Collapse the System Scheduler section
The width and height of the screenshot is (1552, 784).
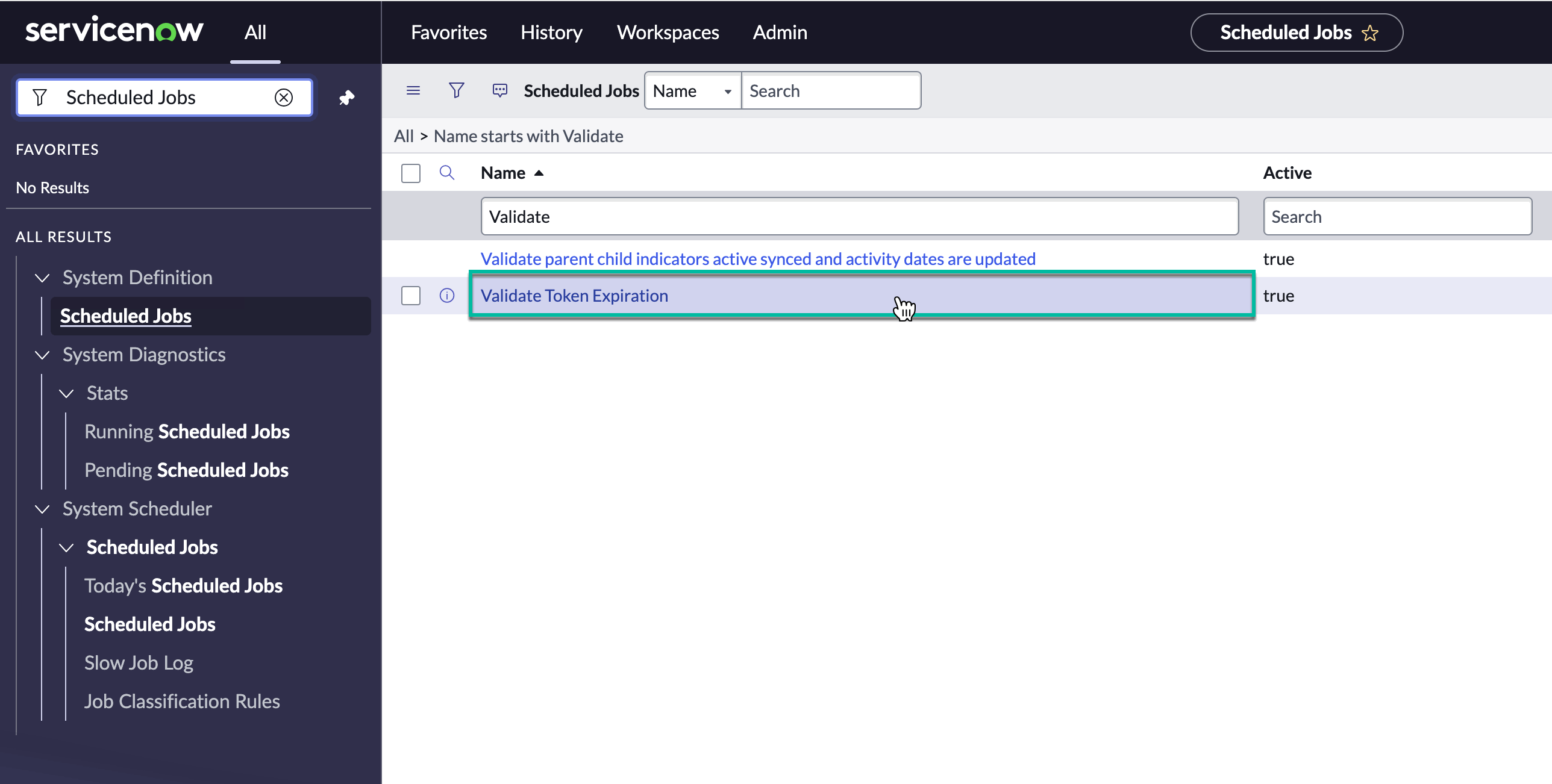click(x=42, y=509)
